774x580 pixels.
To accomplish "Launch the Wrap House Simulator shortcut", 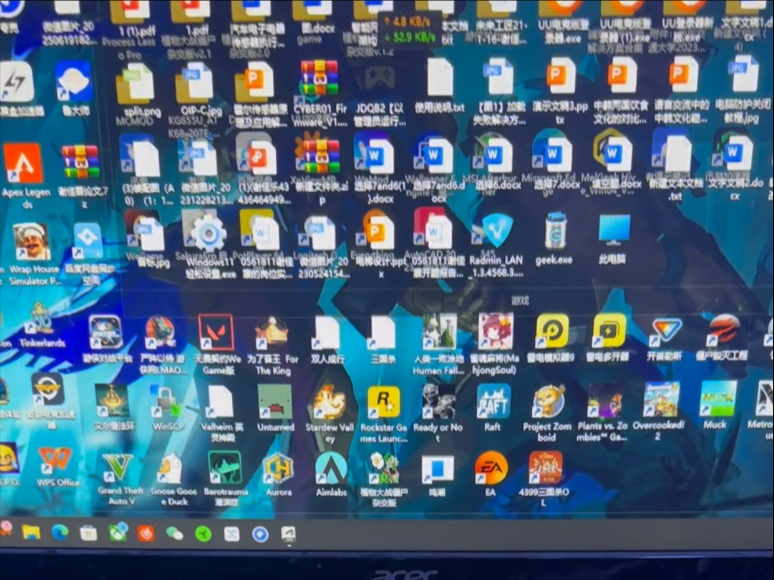I will (x=30, y=242).
